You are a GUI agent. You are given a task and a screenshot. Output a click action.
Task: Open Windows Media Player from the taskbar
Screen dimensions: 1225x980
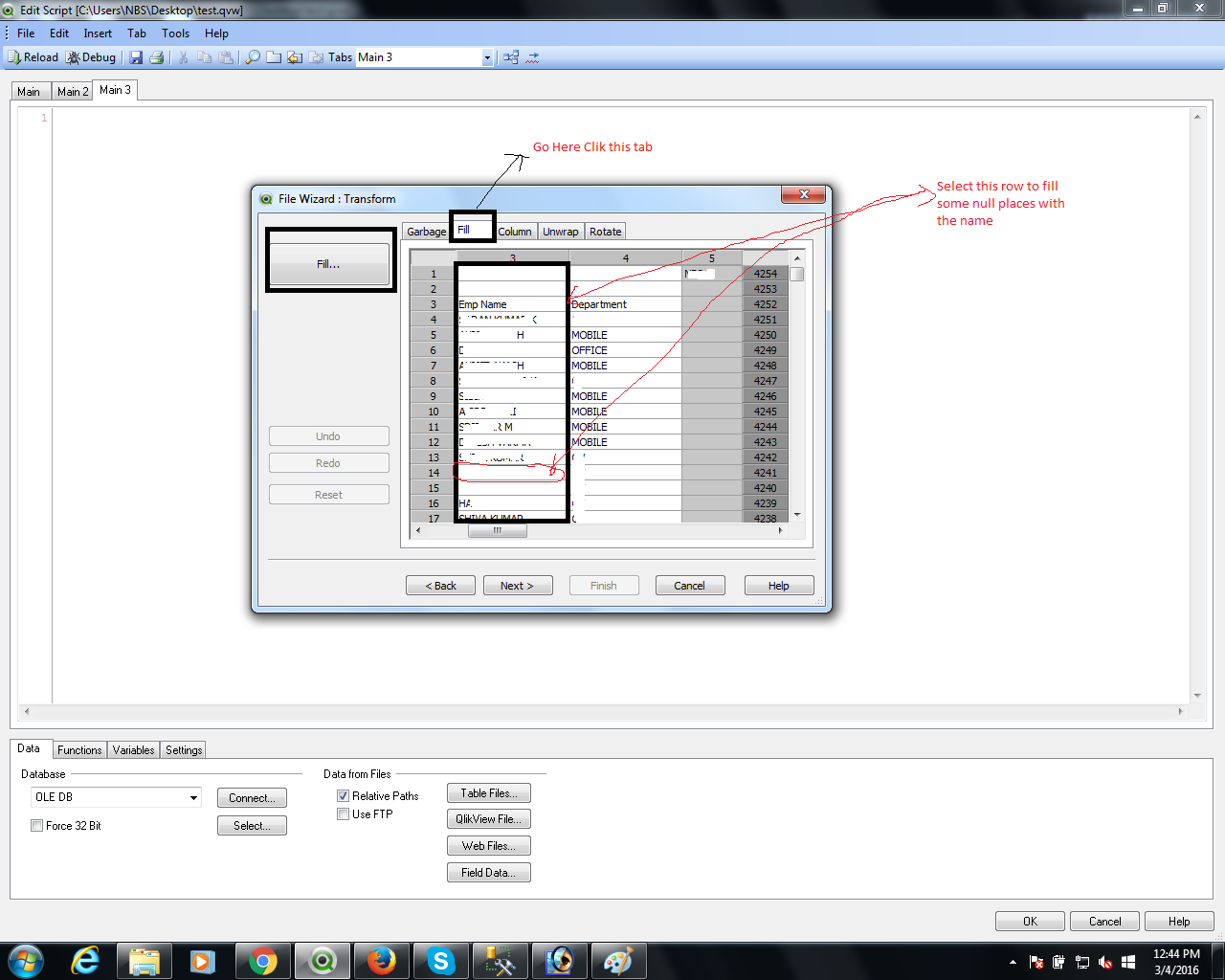[203, 961]
